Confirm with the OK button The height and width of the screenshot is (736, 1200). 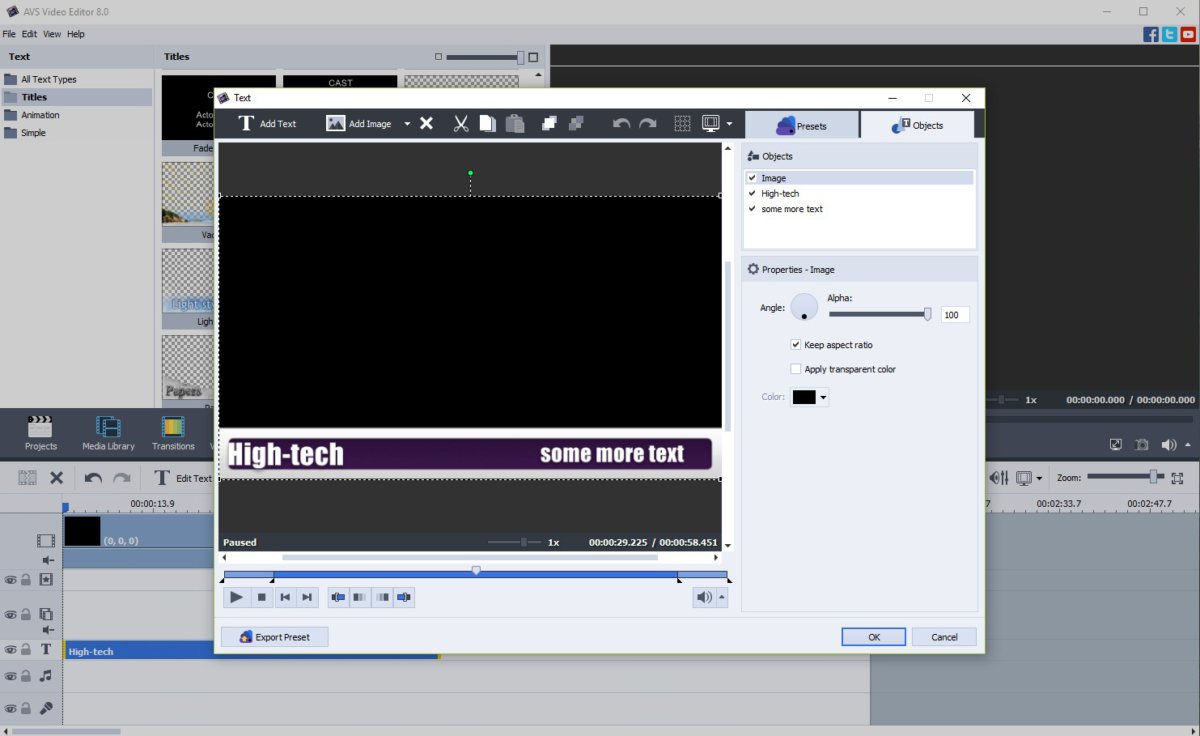point(873,637)
